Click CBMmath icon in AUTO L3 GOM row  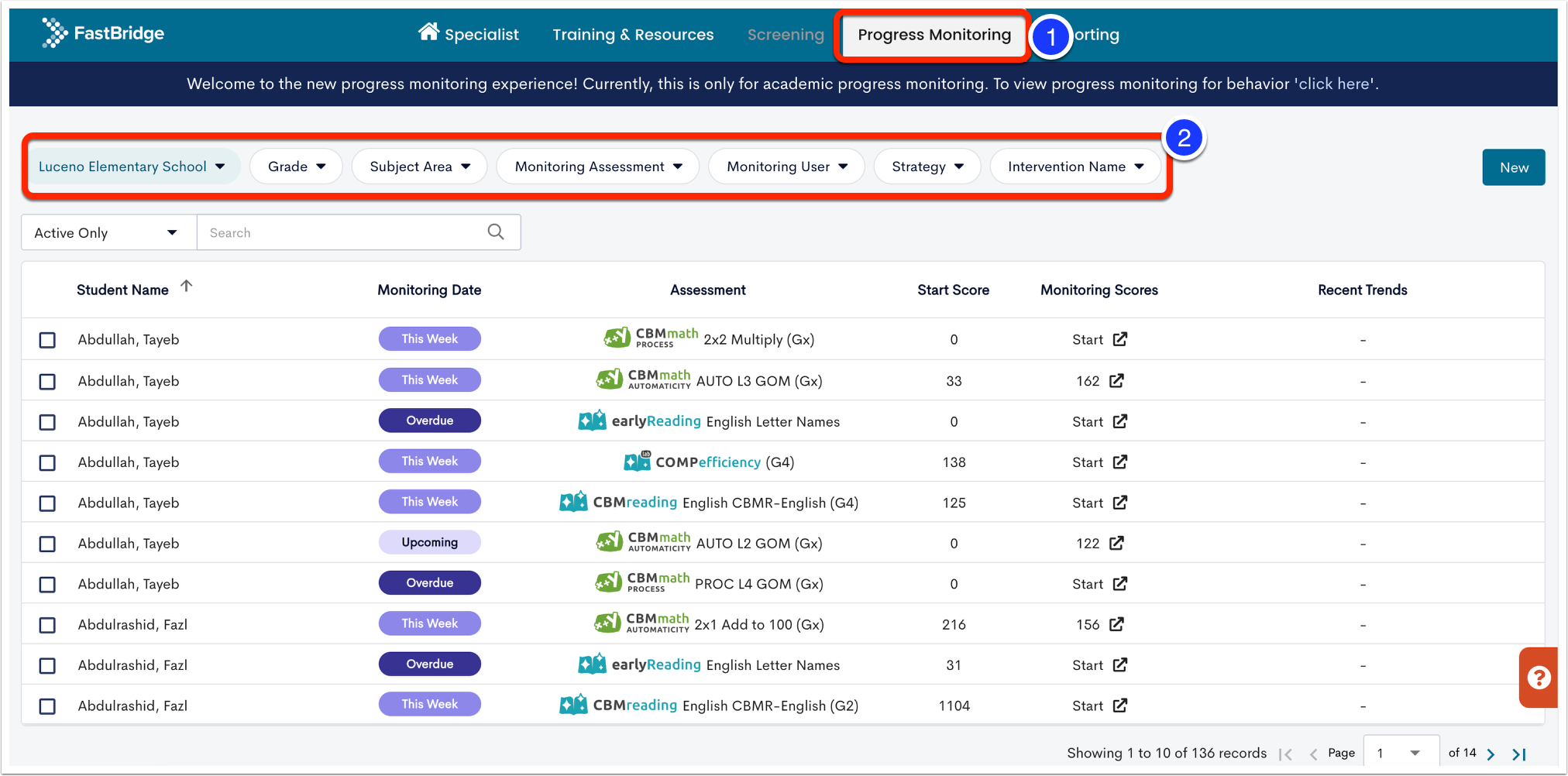609,379
